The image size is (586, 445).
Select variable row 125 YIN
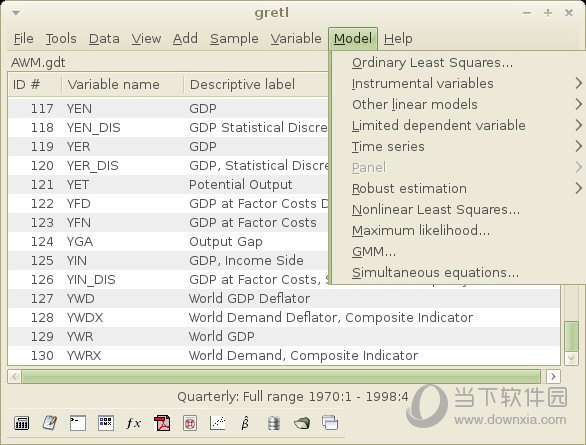point(168,260)
